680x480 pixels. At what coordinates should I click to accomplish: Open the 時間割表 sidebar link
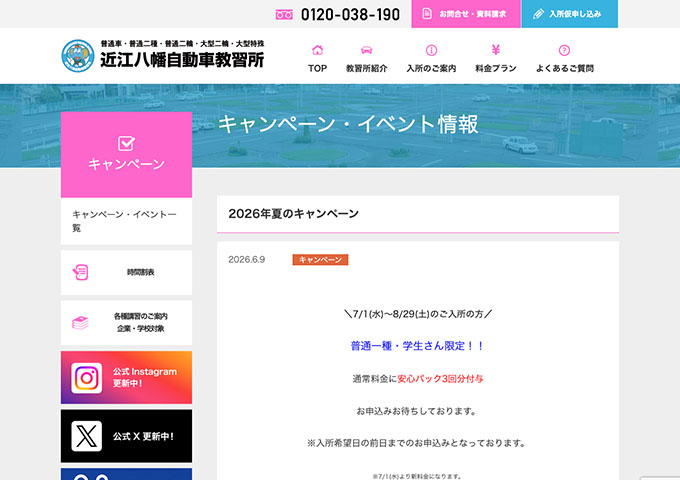pyautogui.click(x=126, y=272)
